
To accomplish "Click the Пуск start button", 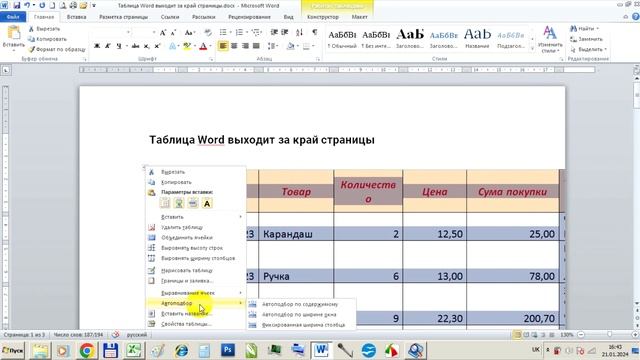I will [13, 351].
